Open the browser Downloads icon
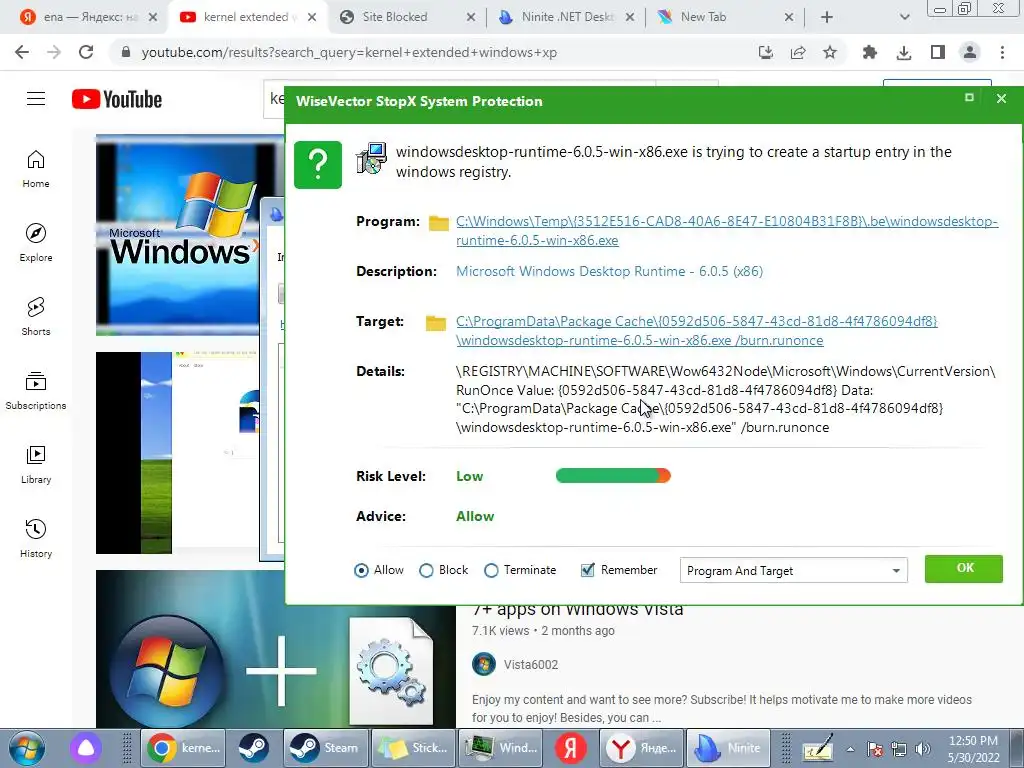Screen dimensions: 1024x768 904,52
